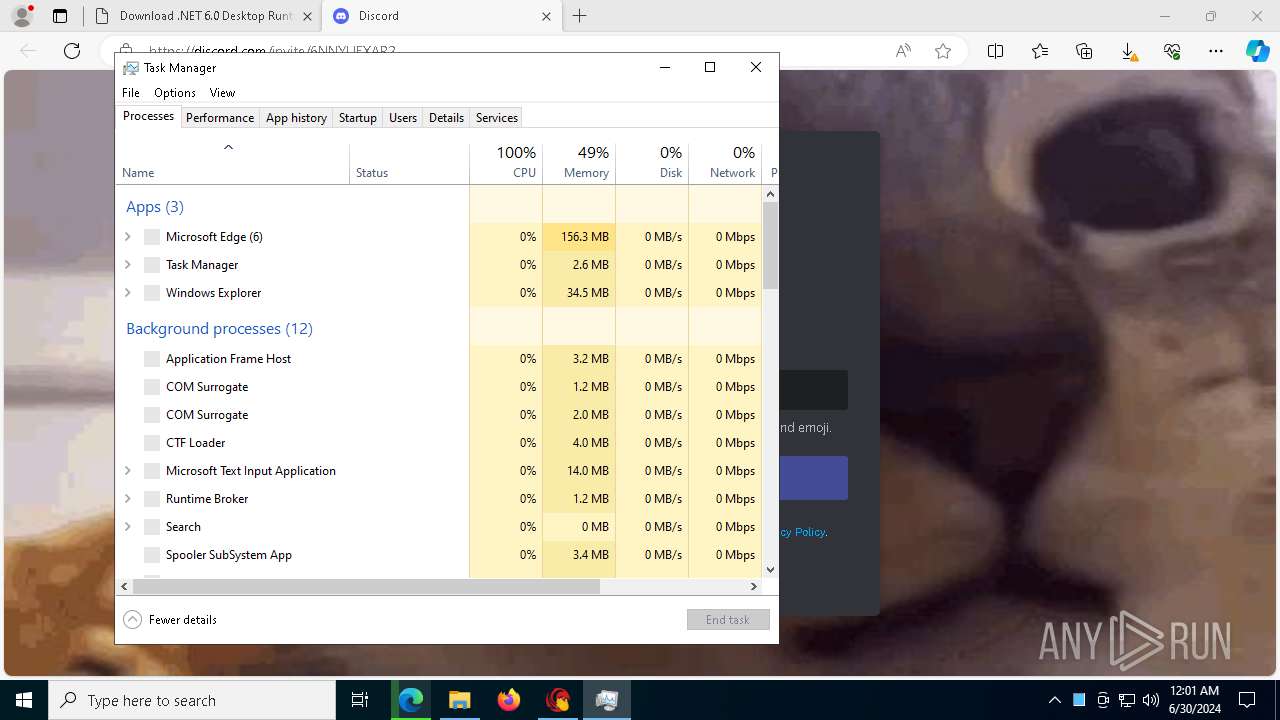
Task: Toggle Read aloud in Edge address bar
Action: click(x=903, y=51)
